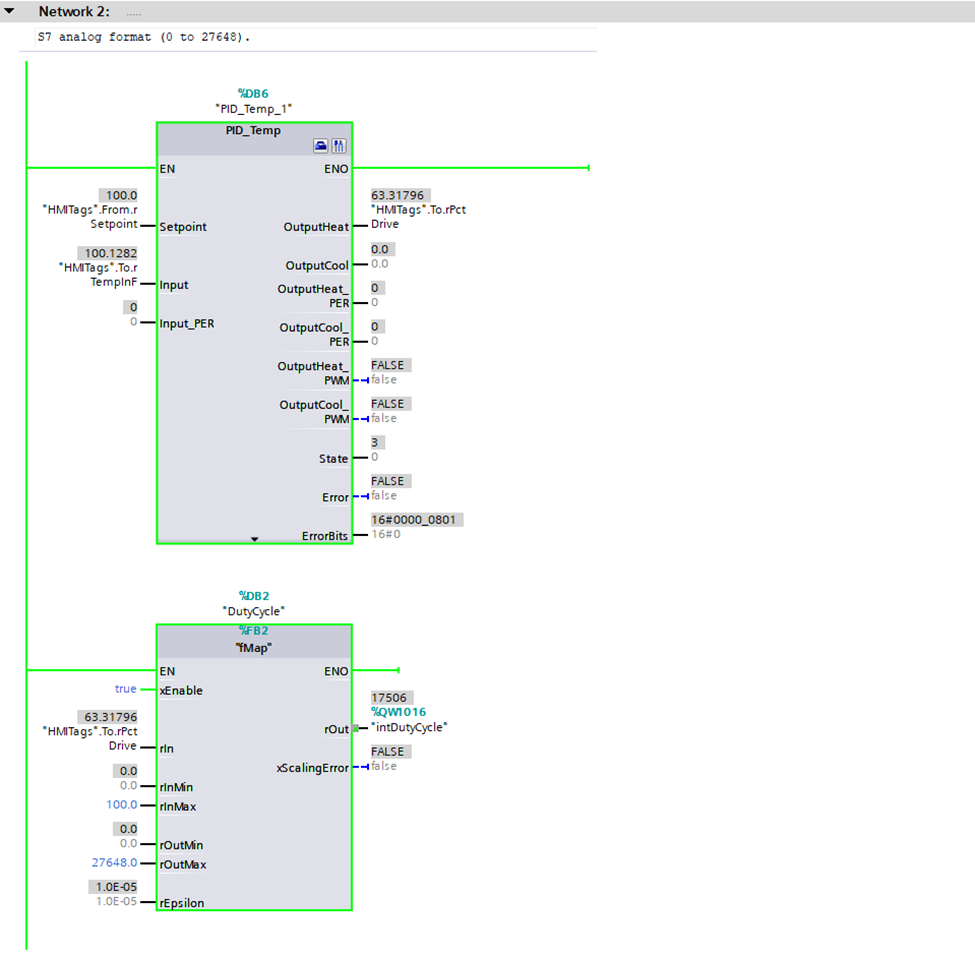Expand the PID_Temp block's hidden parameters arrow
Viewport: 975px width, 956px height.
pyautogui.click(x=254, y=539)
